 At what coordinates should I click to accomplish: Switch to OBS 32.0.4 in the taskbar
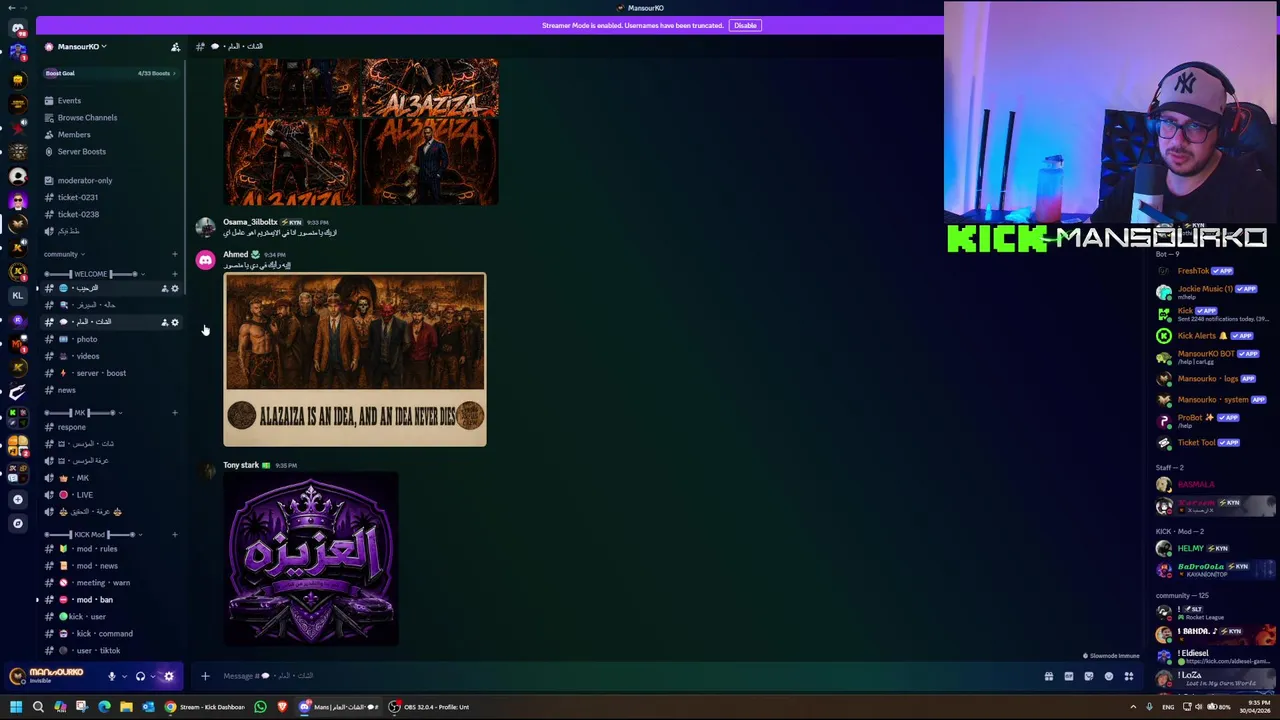click(428, 707)
